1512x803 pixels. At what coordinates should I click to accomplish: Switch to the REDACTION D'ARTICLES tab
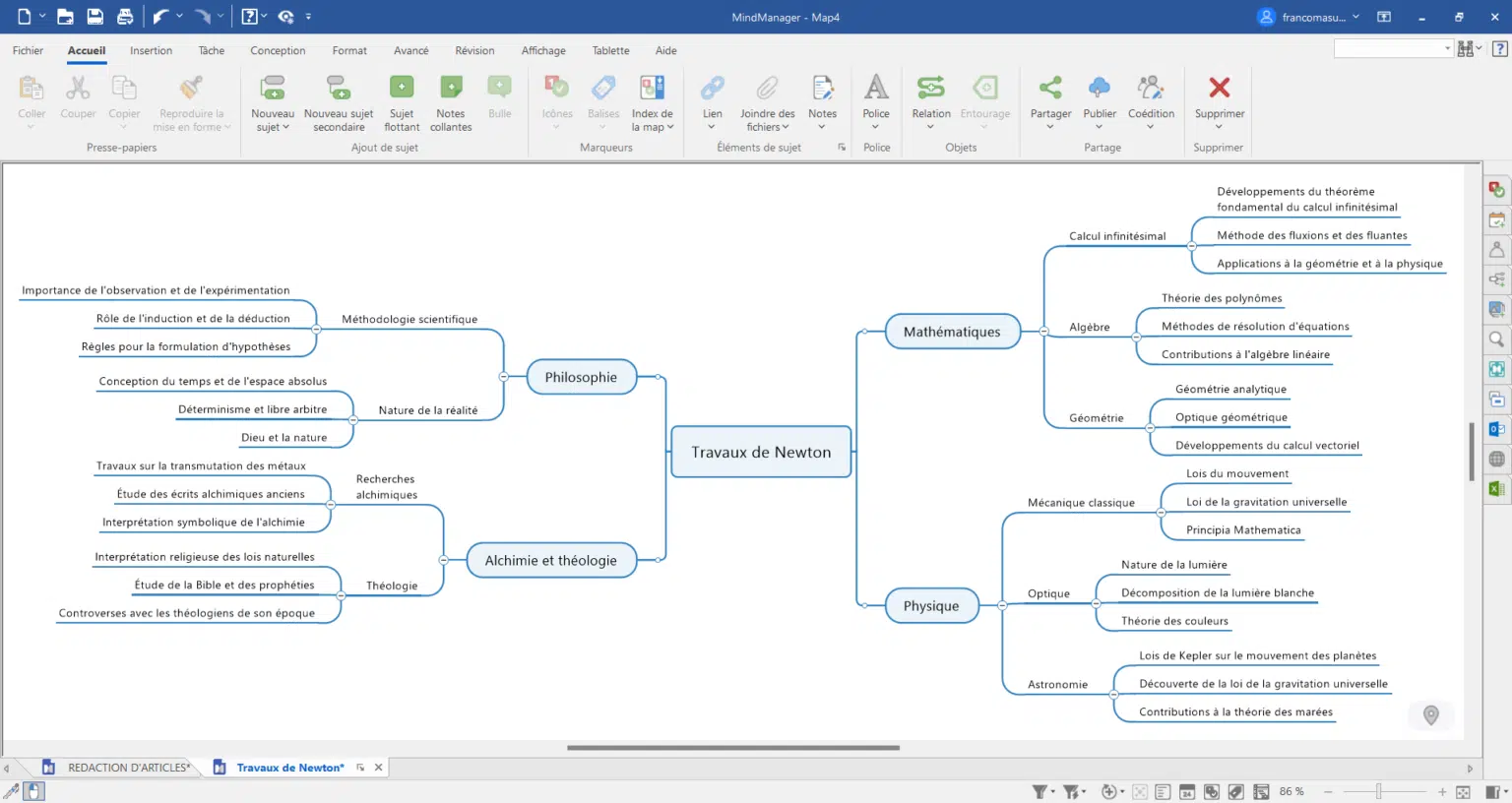[x=128, y=768]
